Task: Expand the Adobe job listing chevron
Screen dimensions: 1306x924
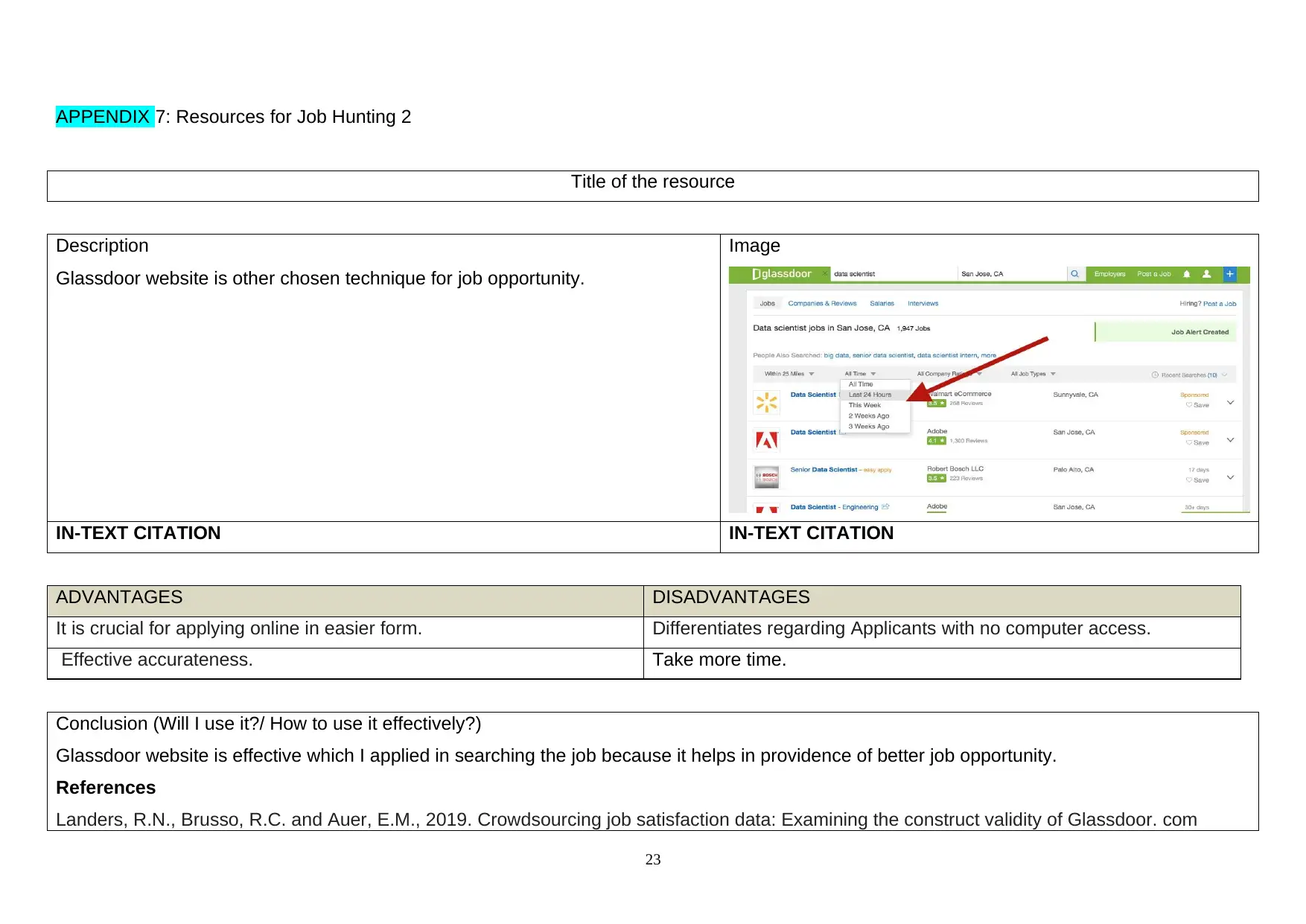Action: click(1230, 439)
